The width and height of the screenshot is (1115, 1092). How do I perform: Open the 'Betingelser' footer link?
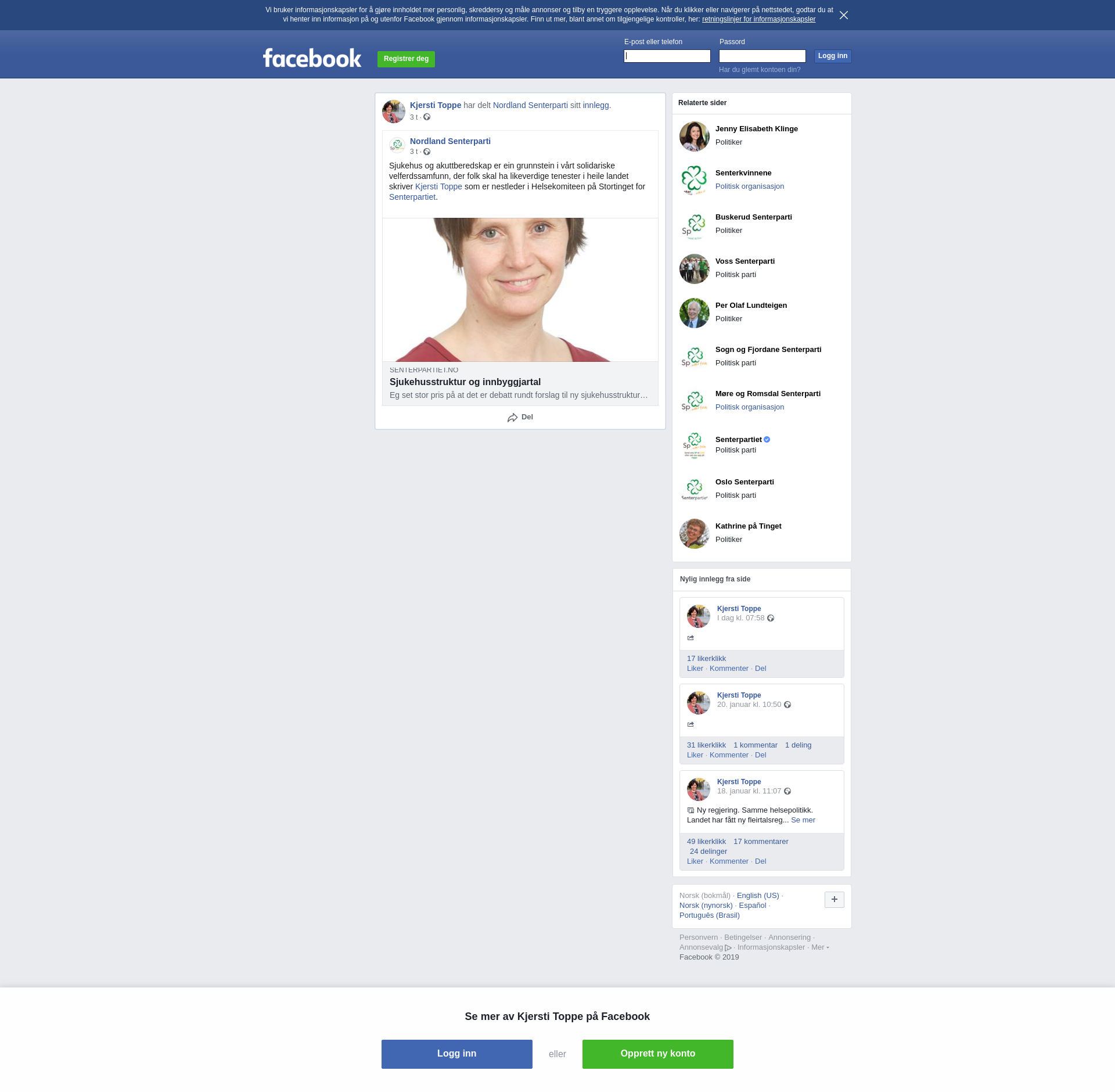click(743, 937)
